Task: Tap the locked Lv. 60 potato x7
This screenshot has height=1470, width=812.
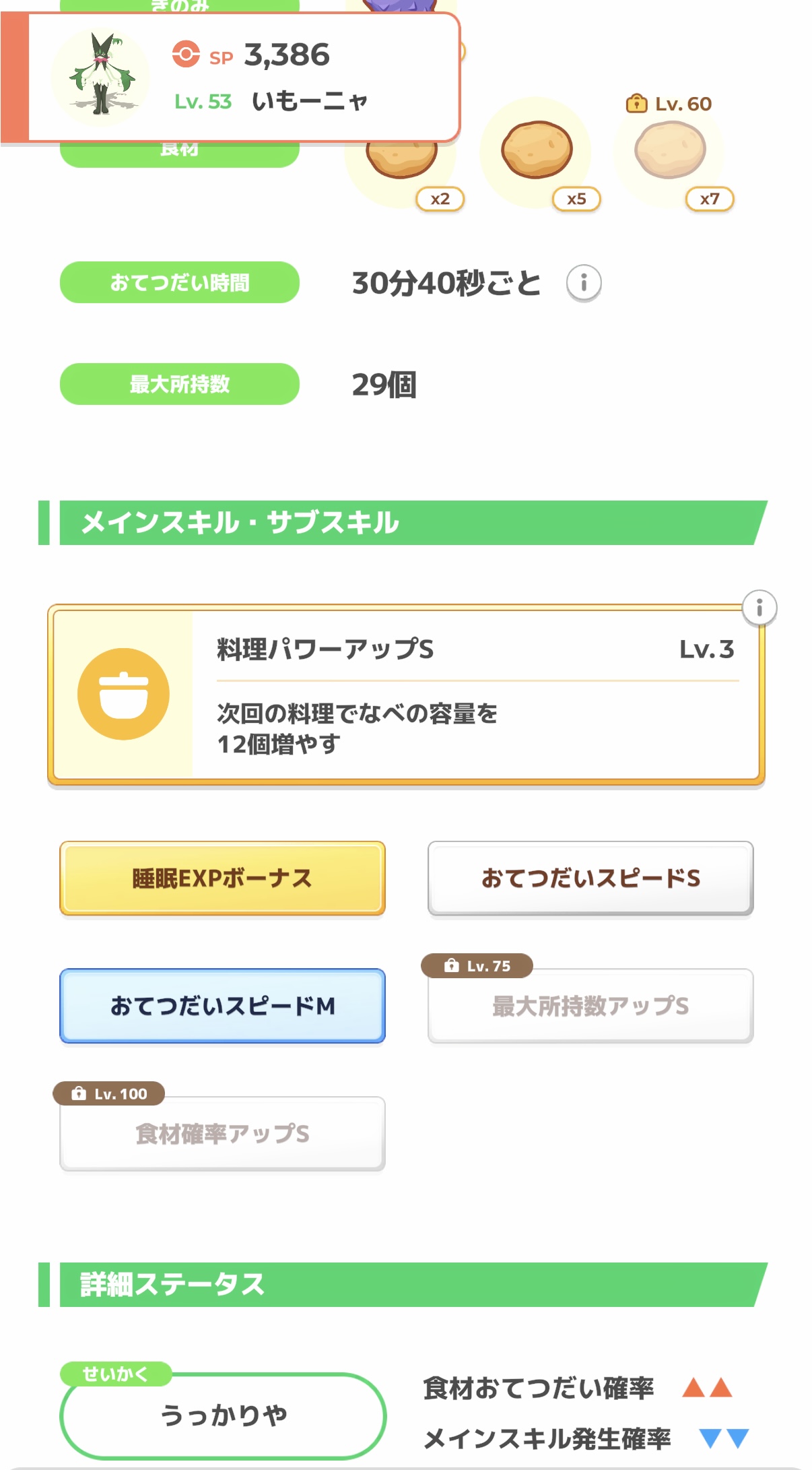Action: [x=670, y=150]
